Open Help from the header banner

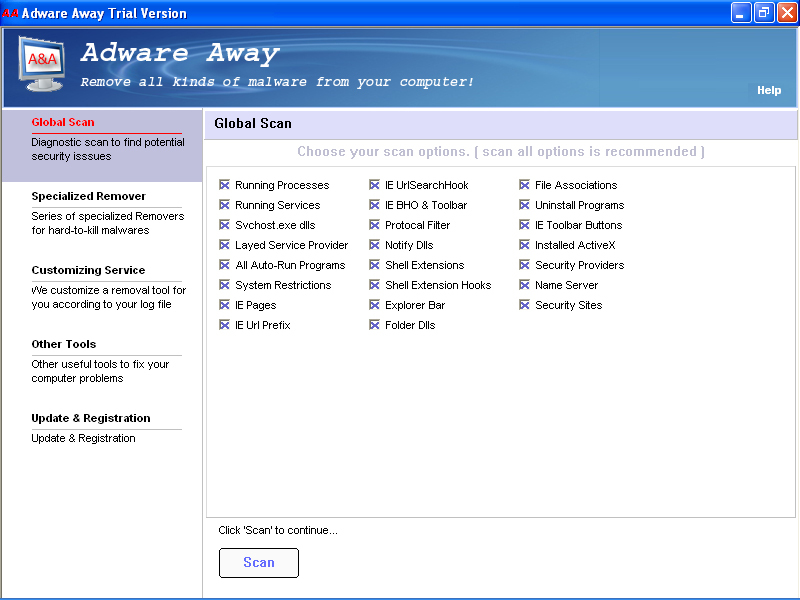pos(769,90)
